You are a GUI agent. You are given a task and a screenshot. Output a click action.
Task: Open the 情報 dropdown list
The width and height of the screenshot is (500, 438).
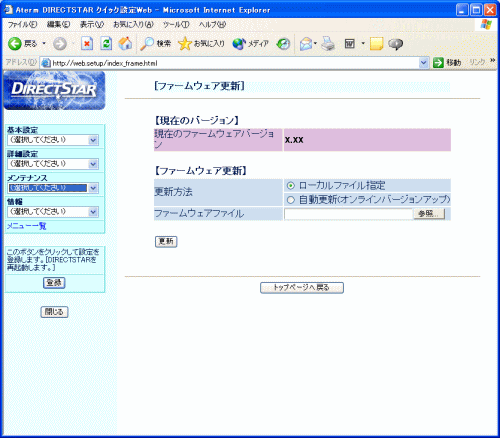click(x=53, y=212)
